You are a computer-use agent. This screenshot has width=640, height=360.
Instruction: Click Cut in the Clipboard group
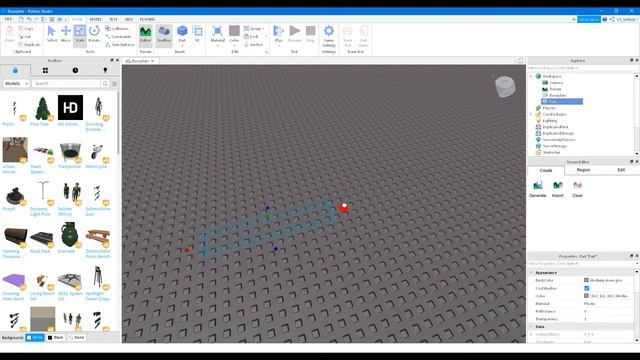(25, 37)
